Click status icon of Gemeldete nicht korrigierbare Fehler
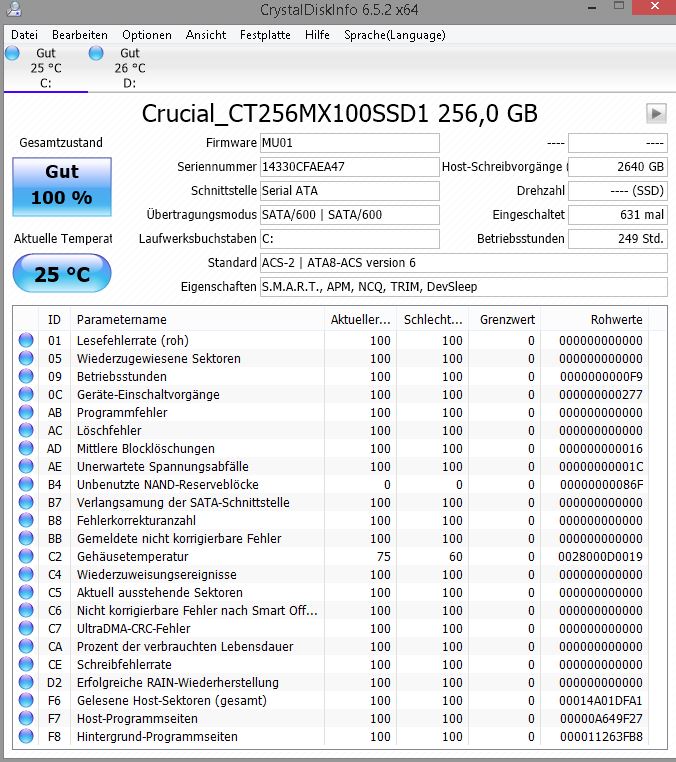The image size is (676, 762). (26, 538)
